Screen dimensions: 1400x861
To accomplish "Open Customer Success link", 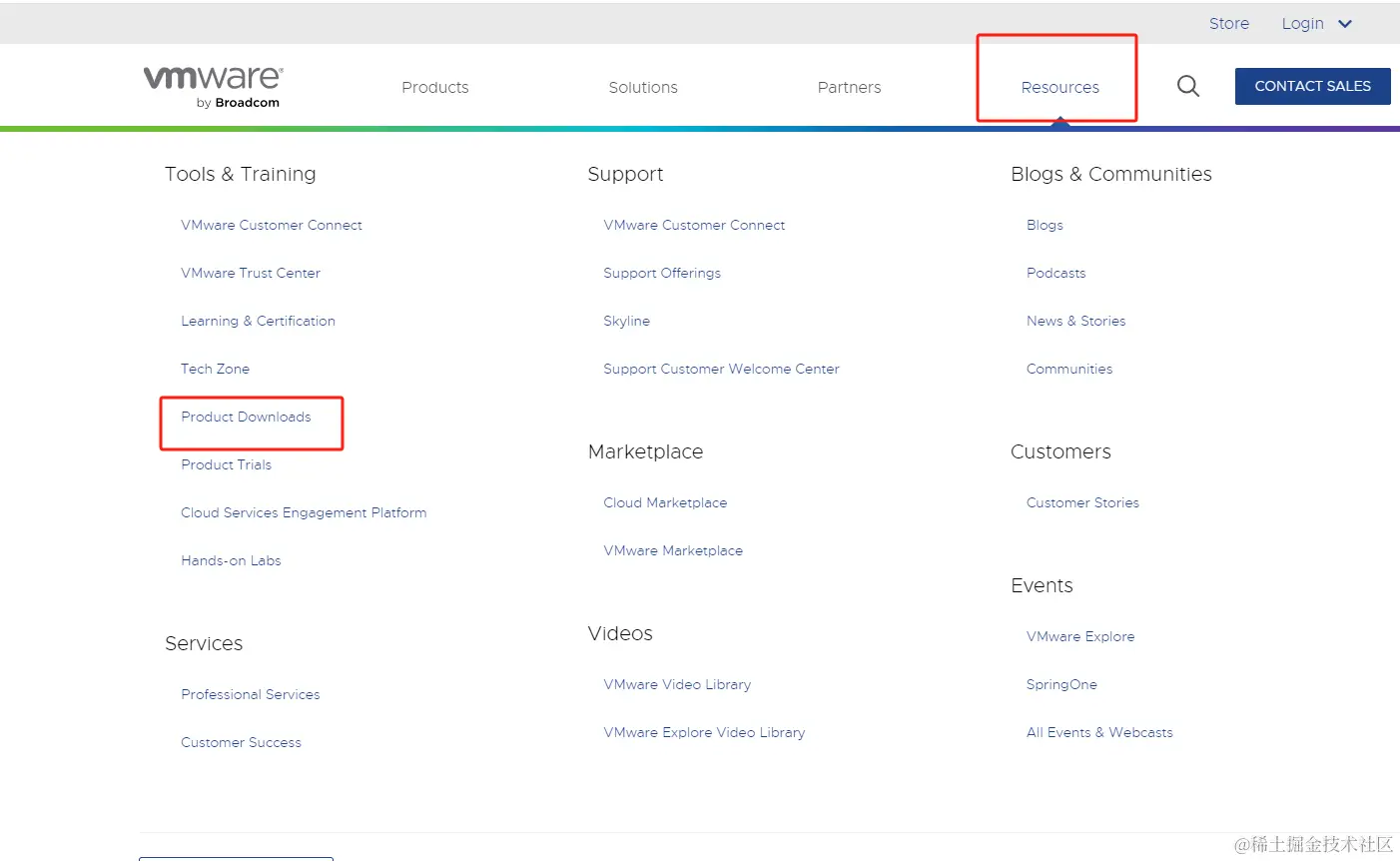I will coord(241,742).
